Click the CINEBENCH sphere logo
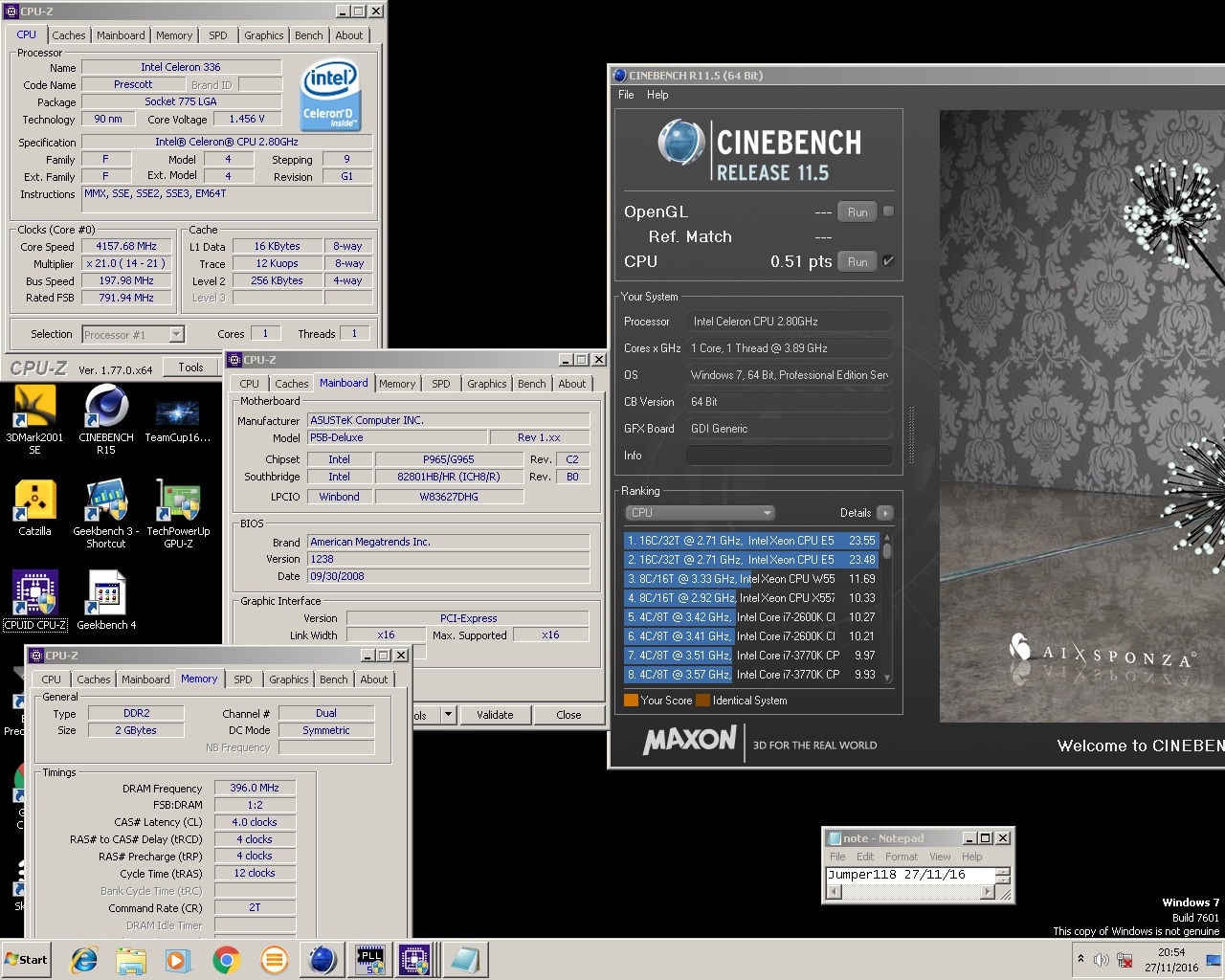1225x980 pixels. tap(681, 145)
